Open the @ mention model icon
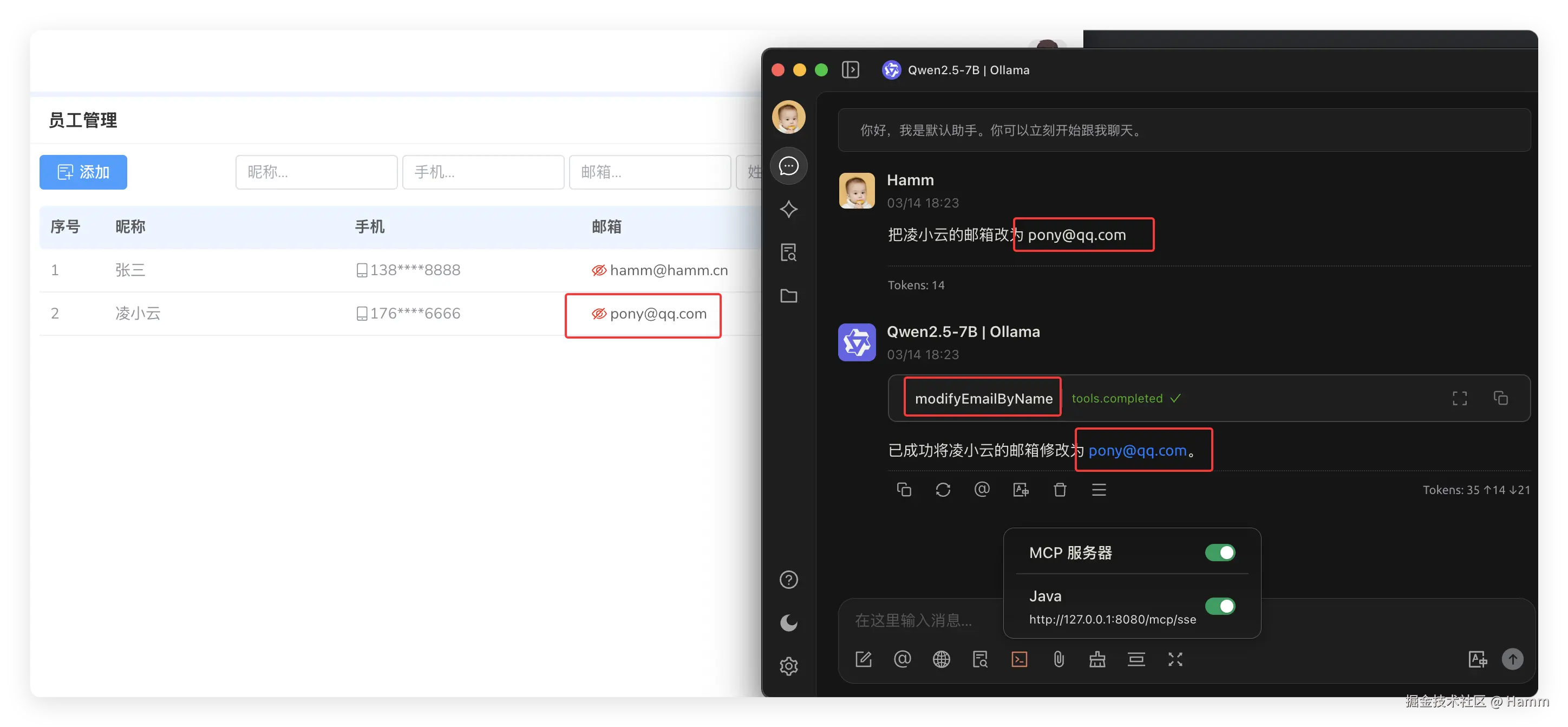 coord(903,659)
